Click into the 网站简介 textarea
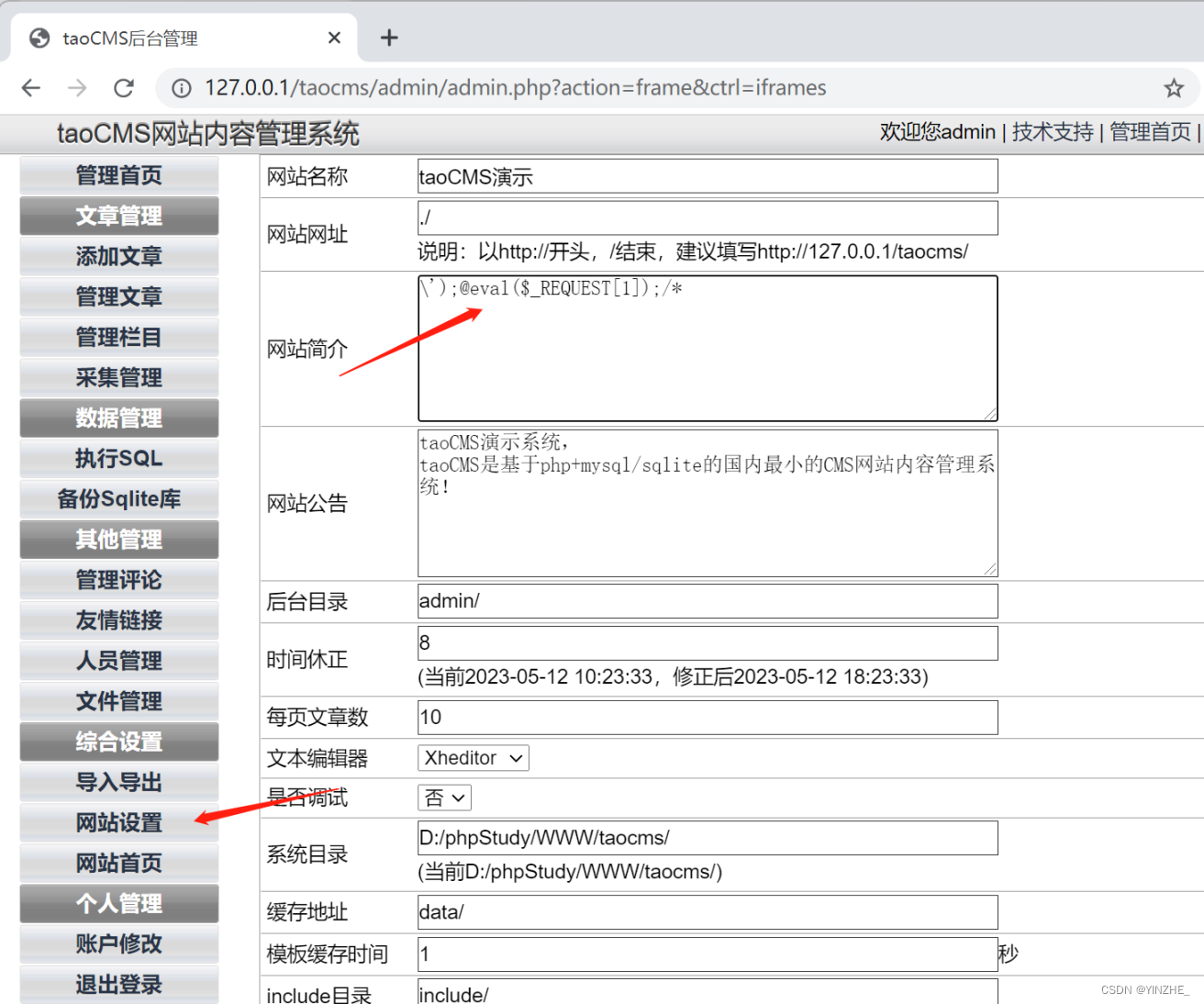1204x1004 pixels. point(708,349)
